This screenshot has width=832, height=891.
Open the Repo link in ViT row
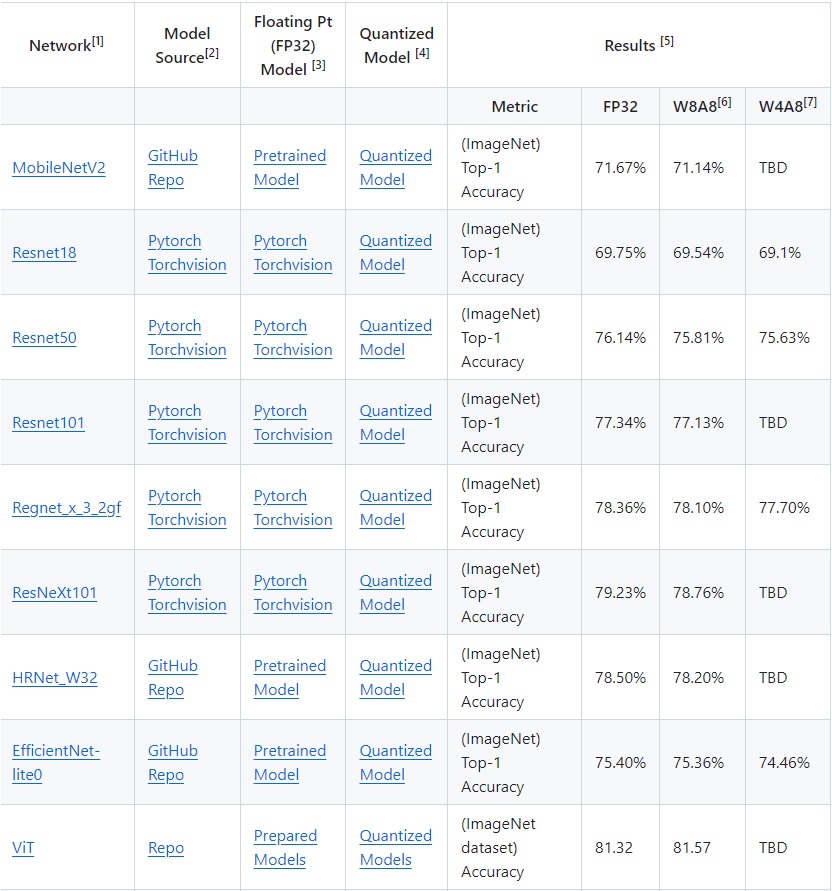[x=166, y=848]
